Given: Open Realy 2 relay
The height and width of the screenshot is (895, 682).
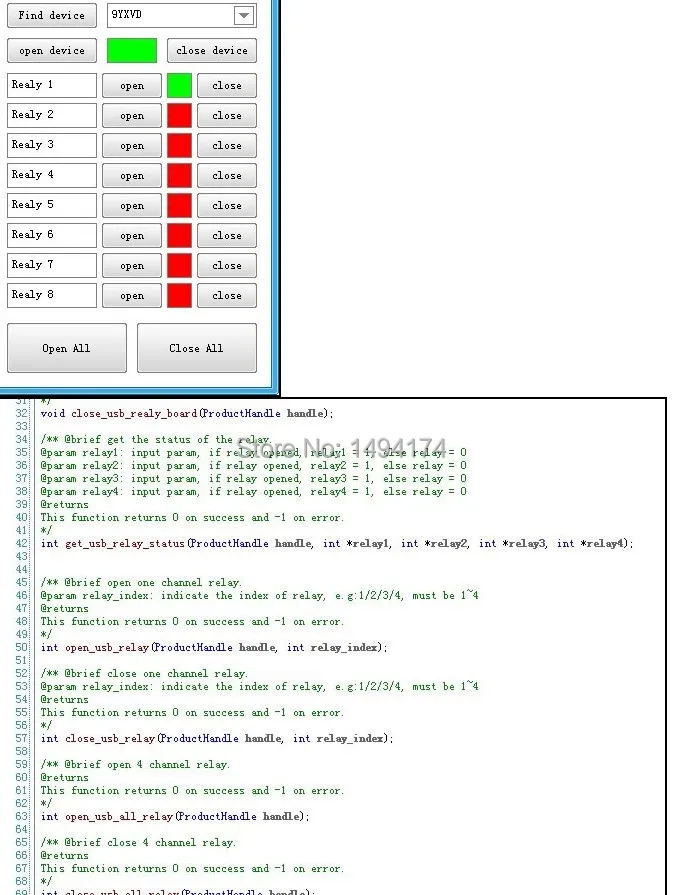Looking at the screenshot, I should coord(132,116).
